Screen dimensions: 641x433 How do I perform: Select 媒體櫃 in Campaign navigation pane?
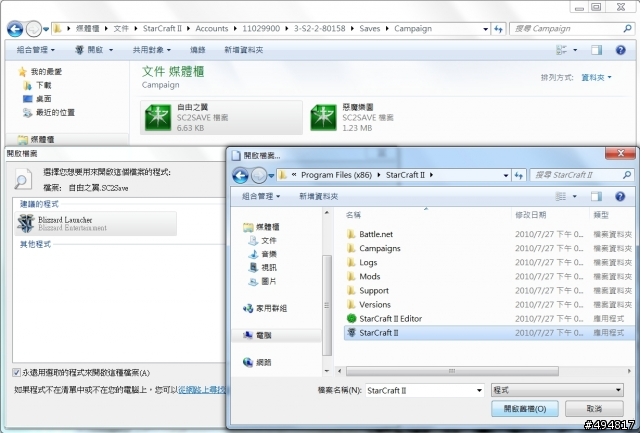(42, 139)
